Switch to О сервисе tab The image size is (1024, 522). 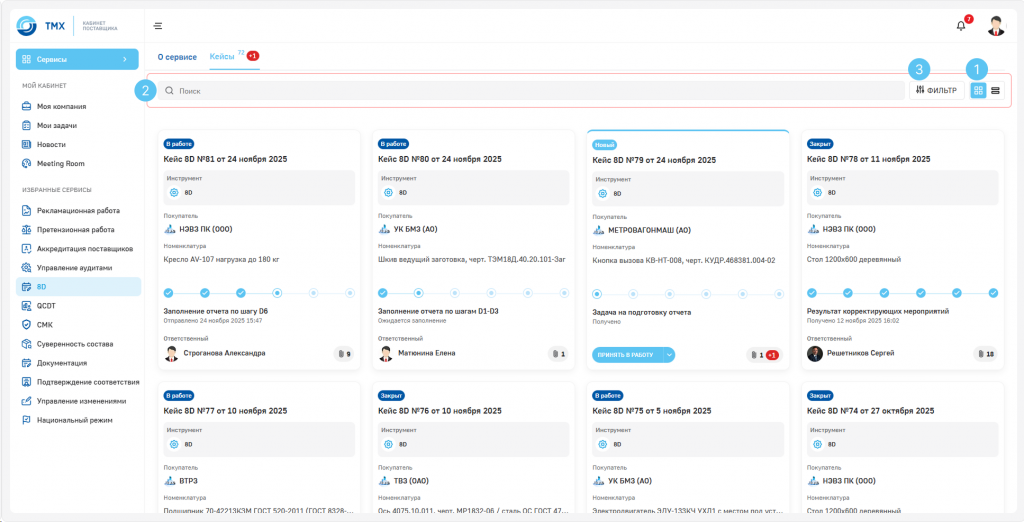[177, 57]
